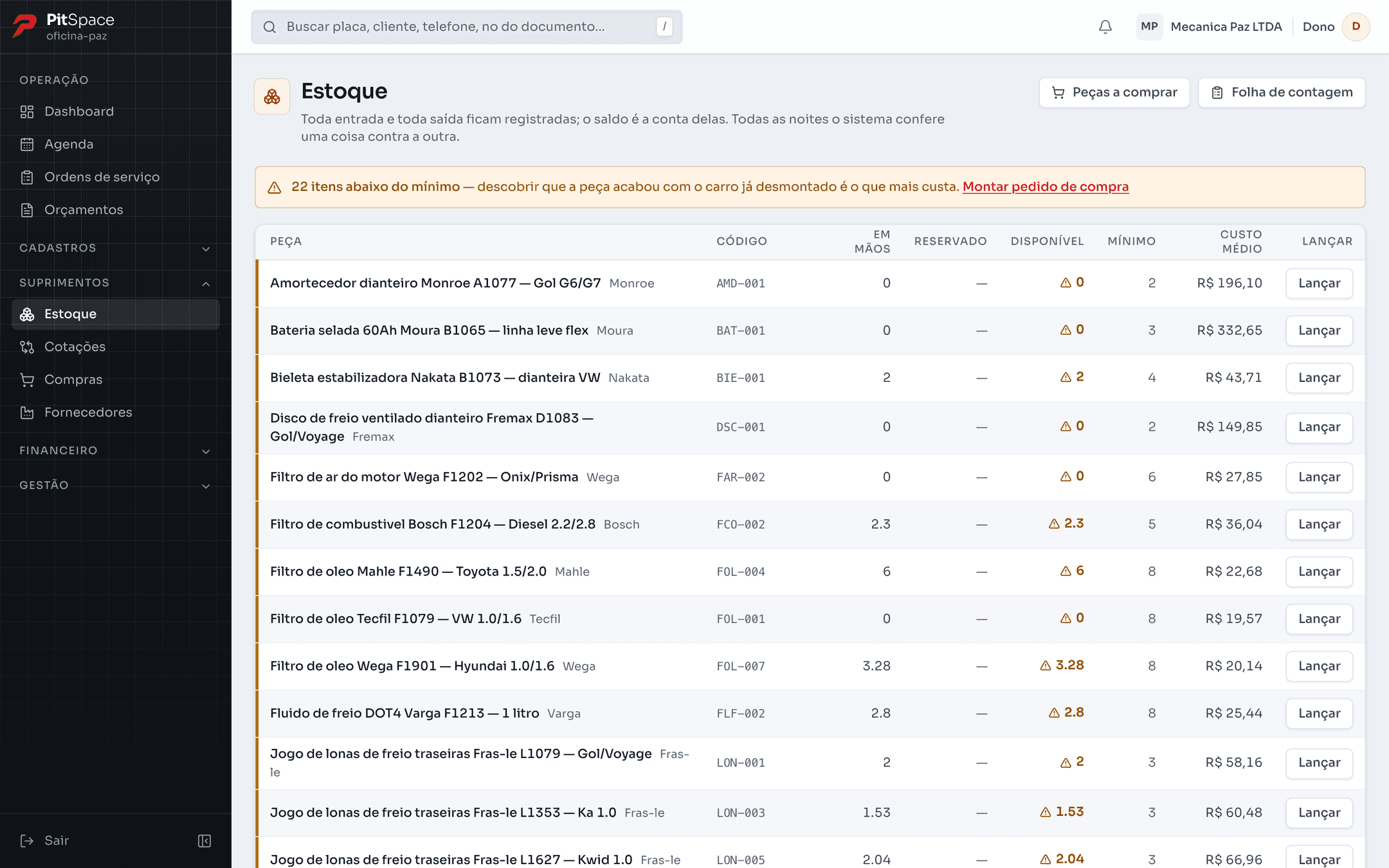Click warning icon beside LON-001 disponível

[1066, 762]
